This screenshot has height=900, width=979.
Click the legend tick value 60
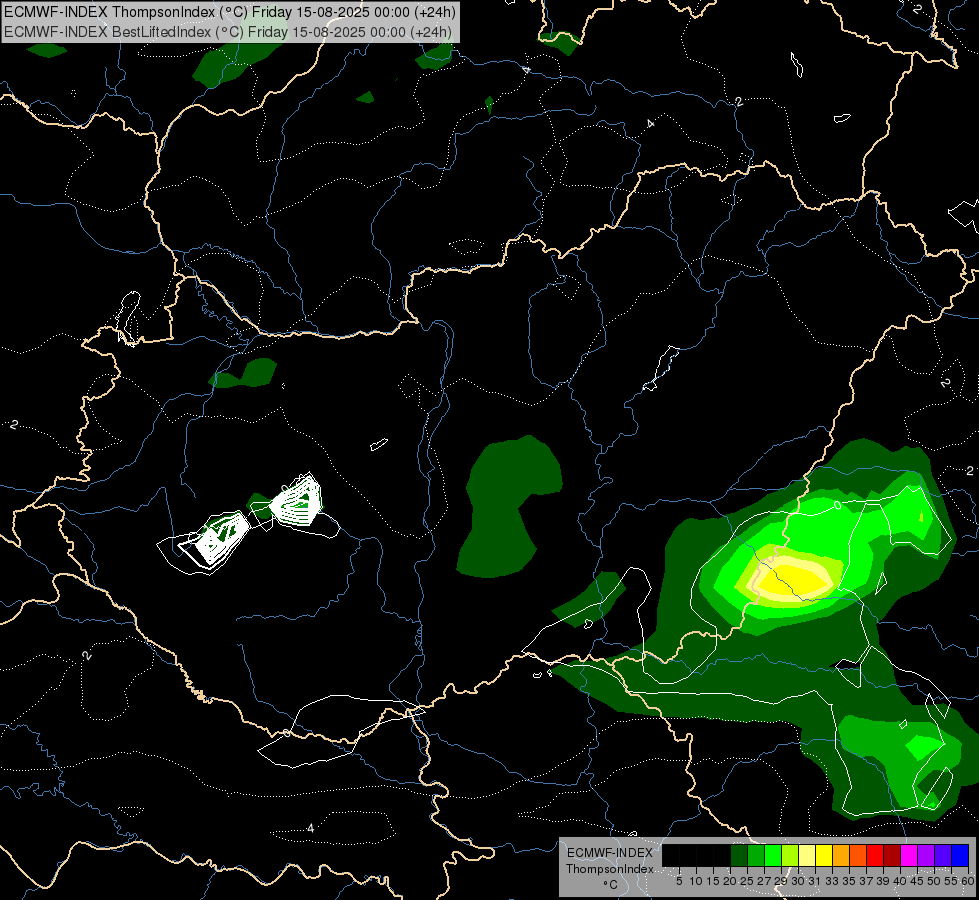[x=968, y=881]
